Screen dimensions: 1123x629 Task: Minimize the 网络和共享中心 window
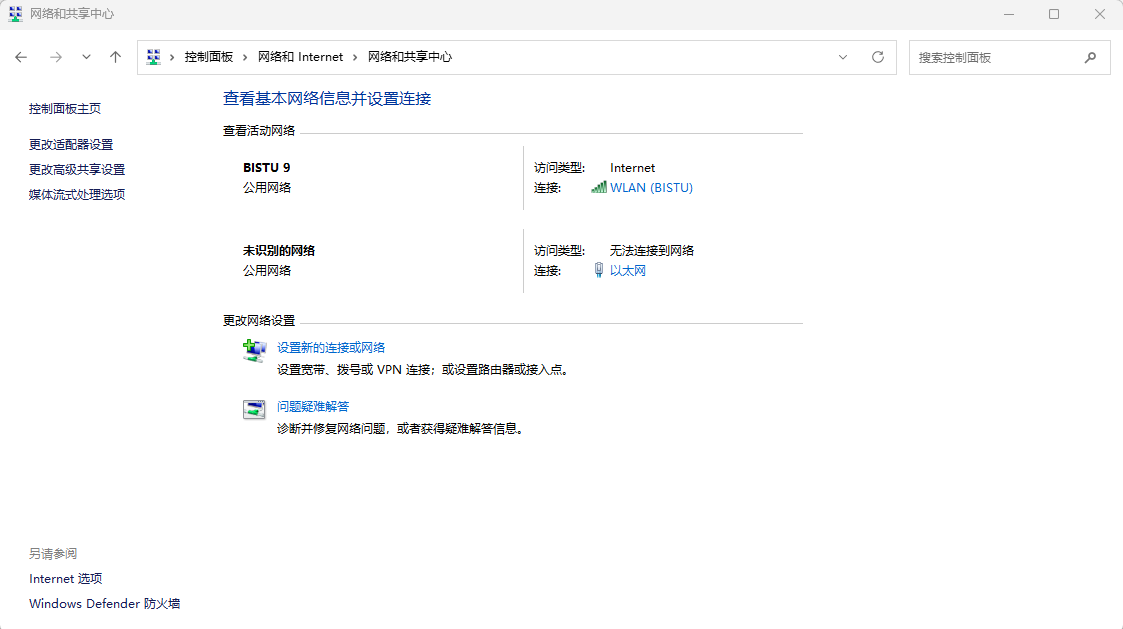tap(1008, 14)
